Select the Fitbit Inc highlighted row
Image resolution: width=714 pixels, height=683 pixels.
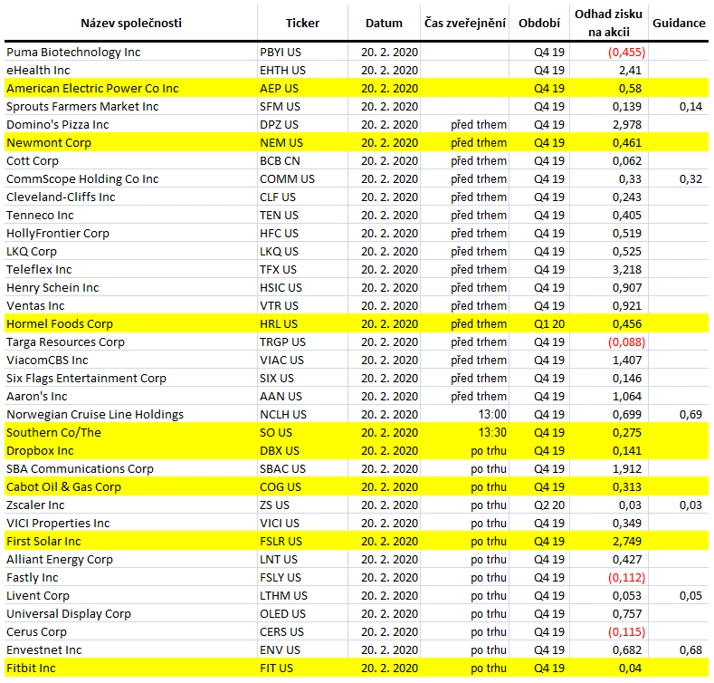point(357,668)
